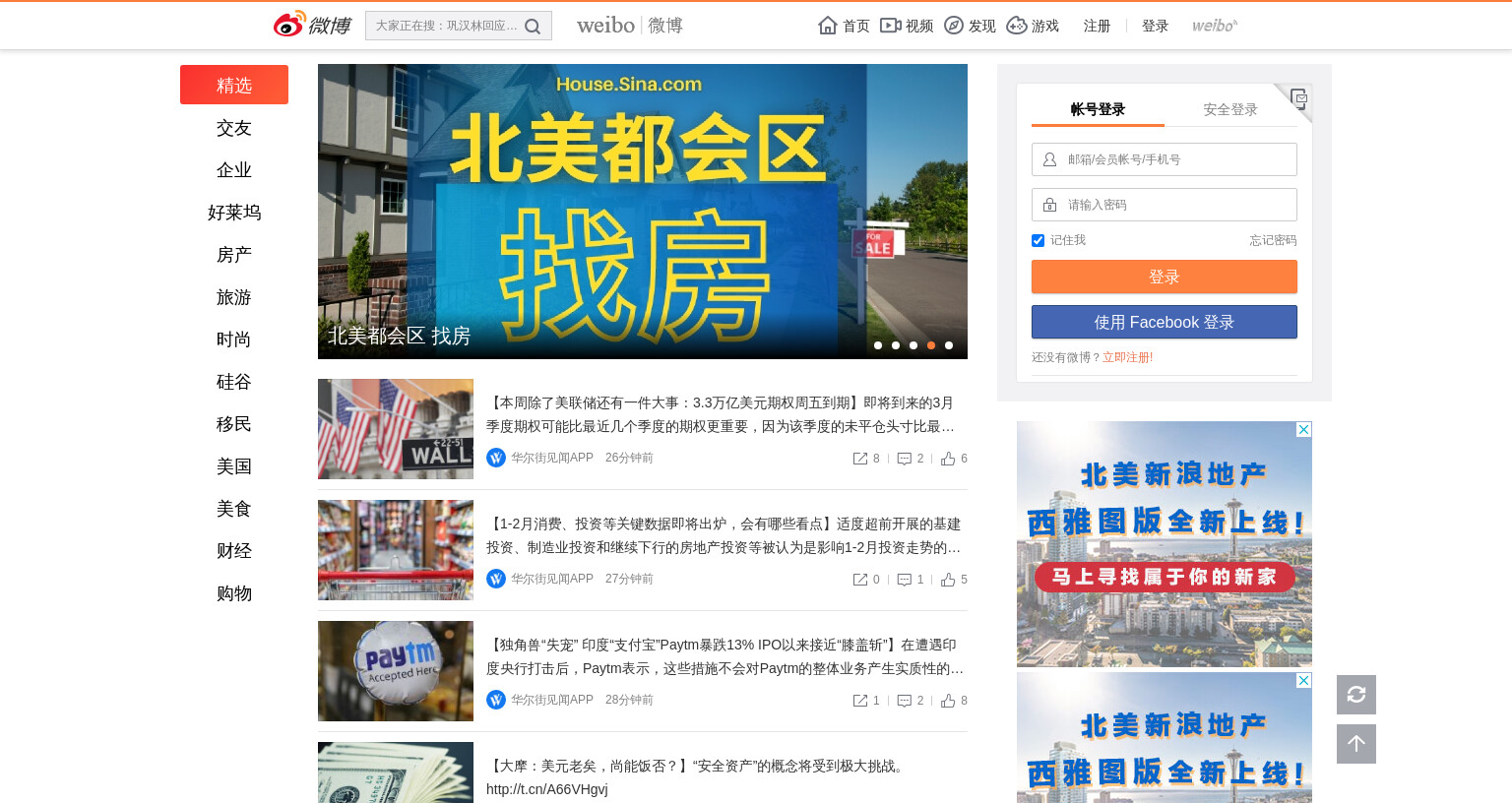Click 注册 in top navigation
Image resolution: width=1512 pixels, height=803 pixels.
[x=1097, y=26]
